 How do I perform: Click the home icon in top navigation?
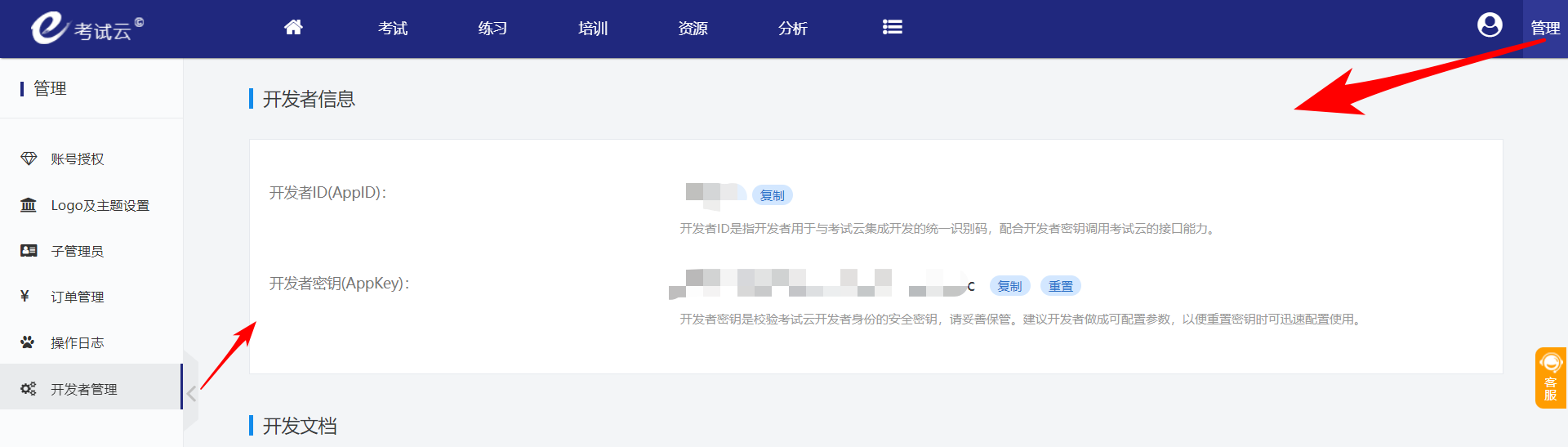(x=293, y=28)
